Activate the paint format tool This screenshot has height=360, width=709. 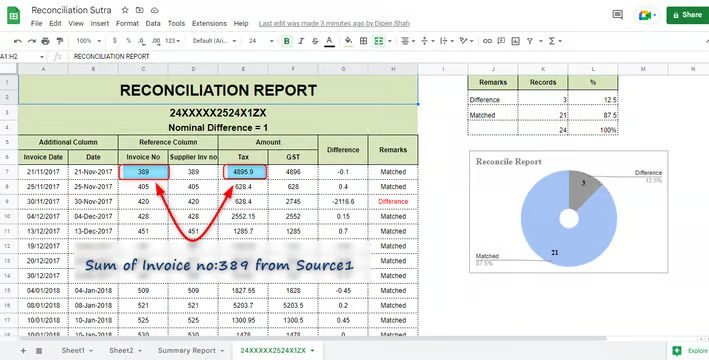[60, 41]
